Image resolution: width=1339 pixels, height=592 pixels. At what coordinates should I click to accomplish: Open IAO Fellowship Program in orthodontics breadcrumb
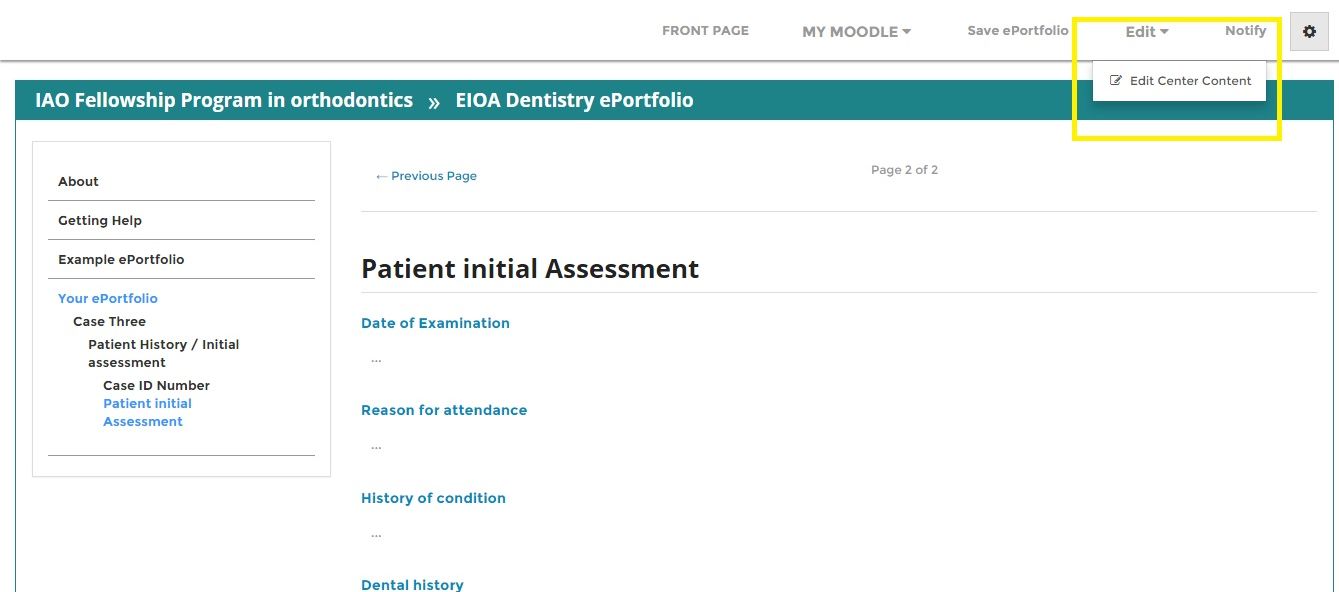[x=224, y=100]
